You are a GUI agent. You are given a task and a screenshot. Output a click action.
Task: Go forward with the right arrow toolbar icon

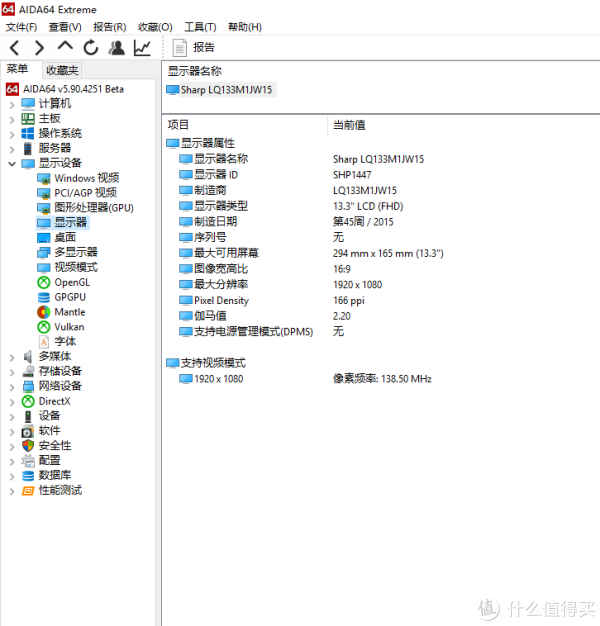pos(39,48)
